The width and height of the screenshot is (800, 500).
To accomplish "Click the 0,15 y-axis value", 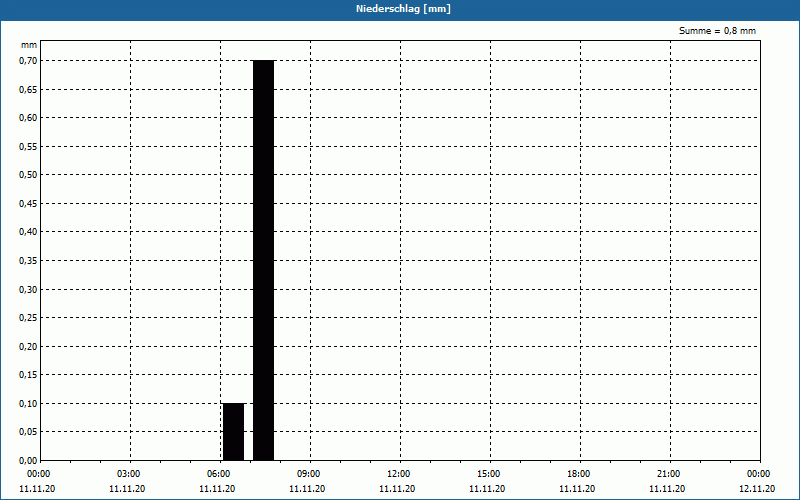I will [x=28, y=375].
